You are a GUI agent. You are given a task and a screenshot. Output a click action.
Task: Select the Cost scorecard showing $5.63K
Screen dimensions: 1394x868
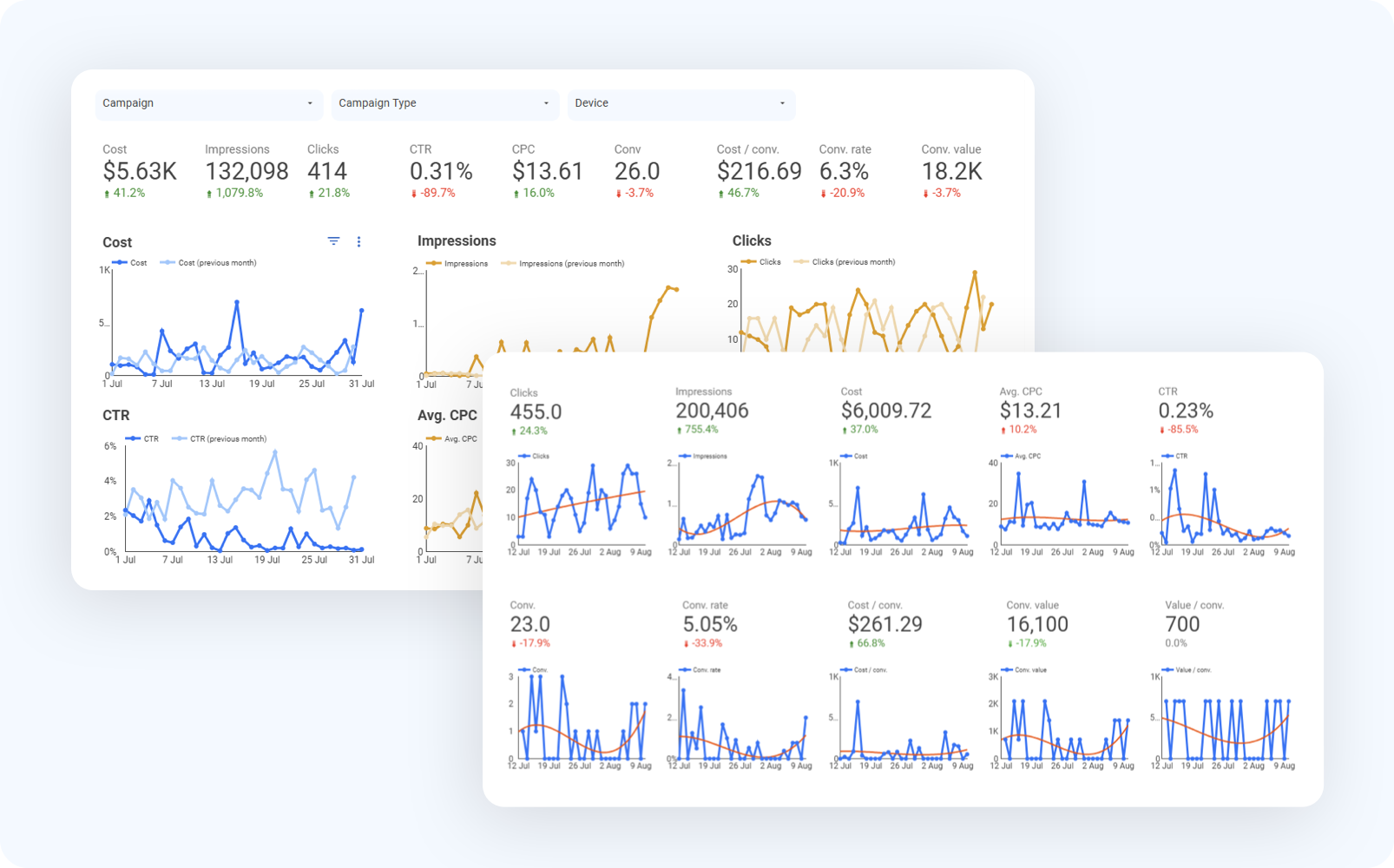coord(139,171)
